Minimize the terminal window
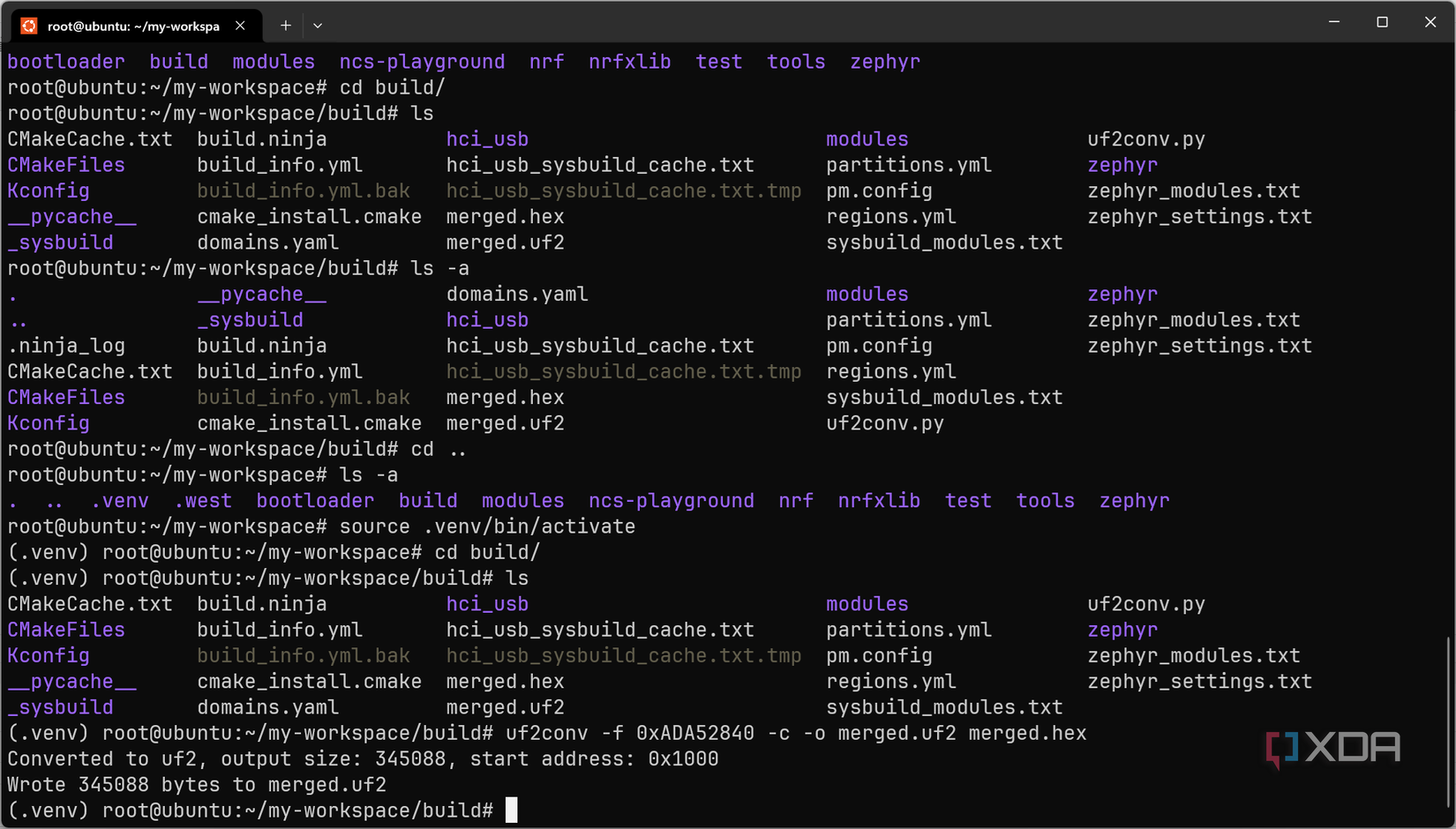 pos(1334,22)
